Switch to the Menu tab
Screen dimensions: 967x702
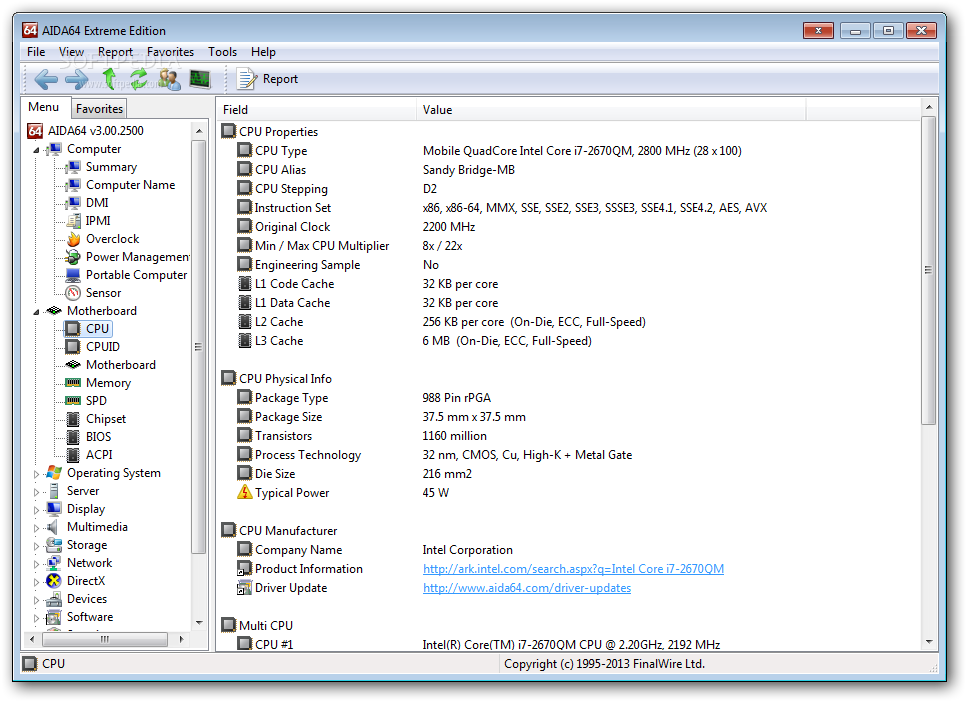coord(44,107)
